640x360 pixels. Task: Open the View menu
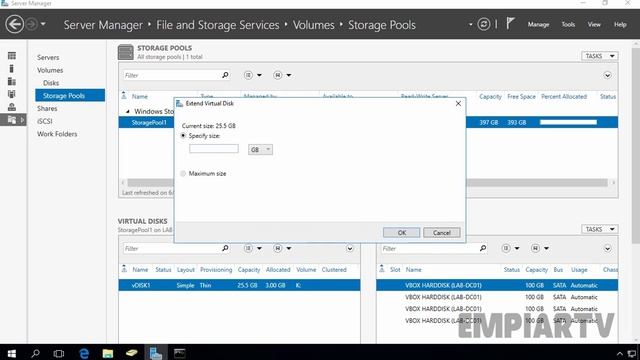tap(594, 24)
